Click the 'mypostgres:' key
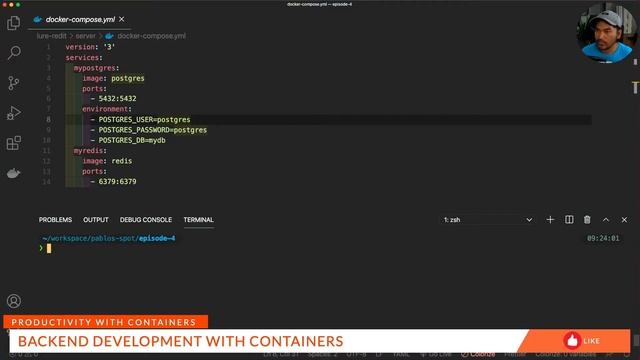The width and height of the screenshot is (640, 360). (96, 68)
